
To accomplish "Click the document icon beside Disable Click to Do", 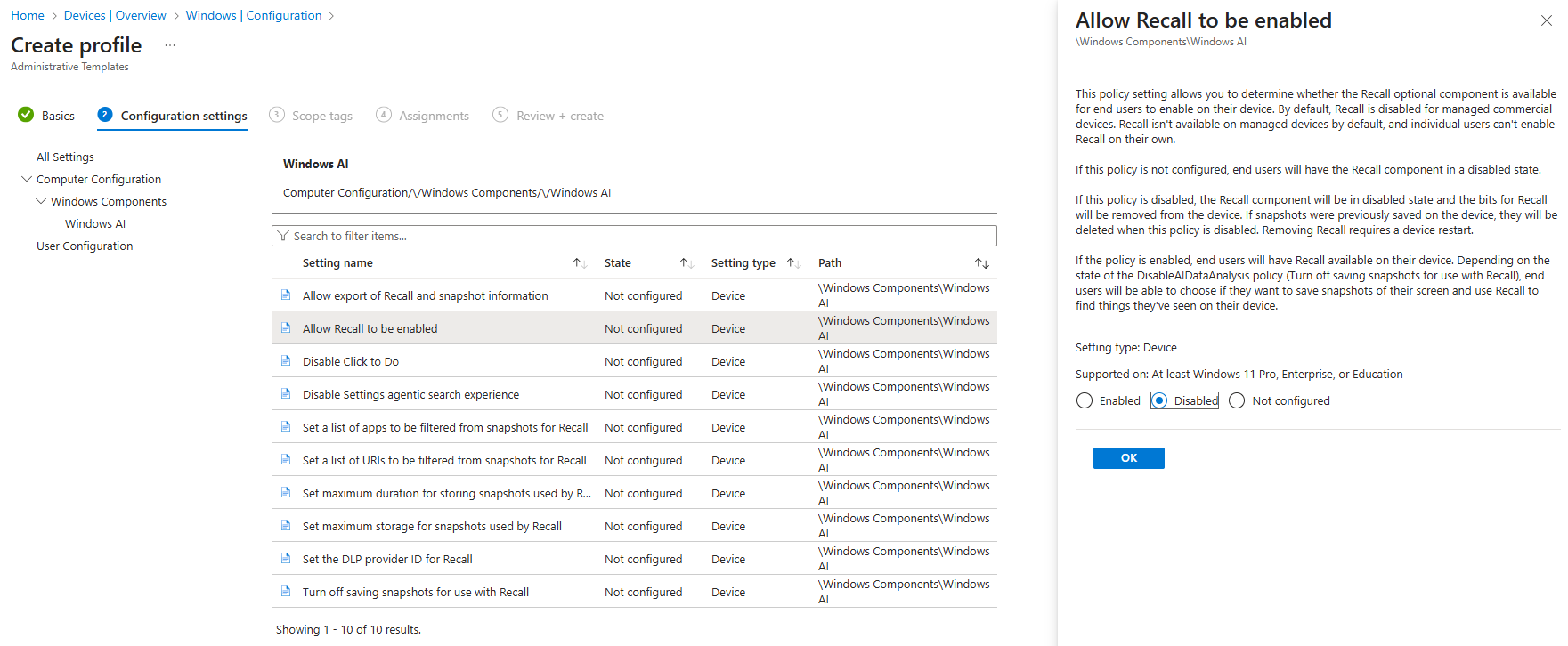I will coord(286,361).
